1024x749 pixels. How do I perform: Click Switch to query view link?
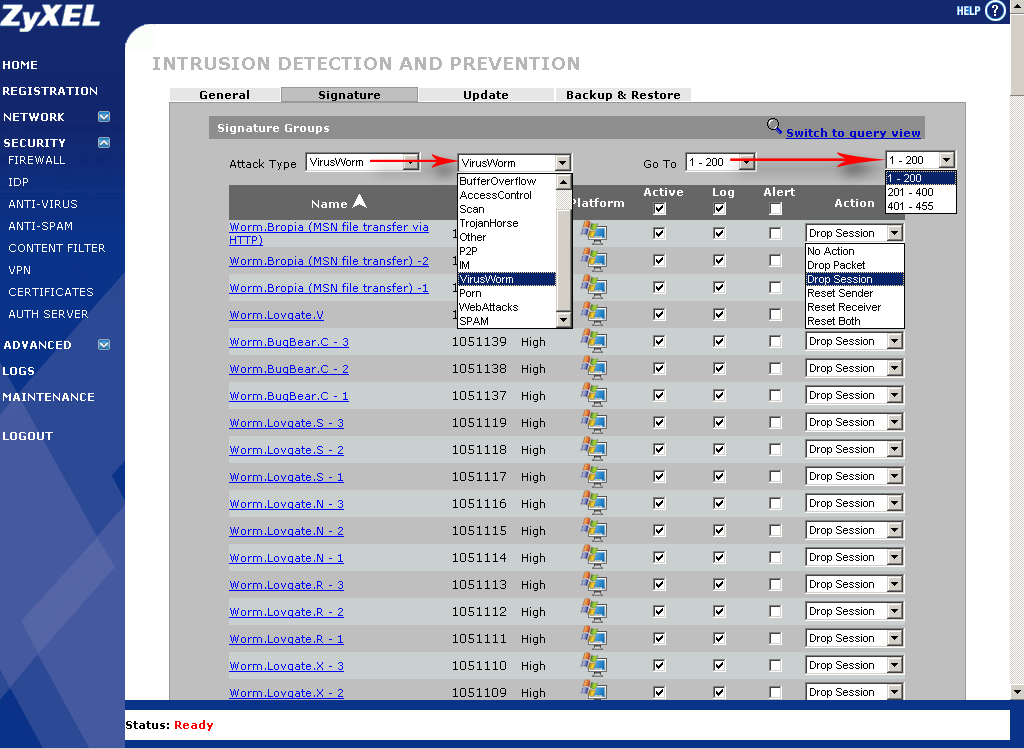[x=853, y=133]
